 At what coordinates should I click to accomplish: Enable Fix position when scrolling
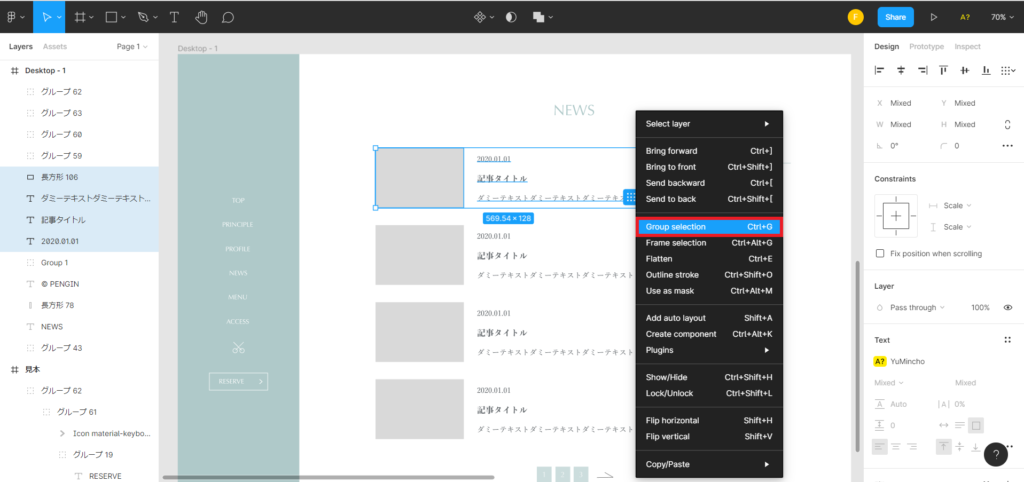click(880, 253)
